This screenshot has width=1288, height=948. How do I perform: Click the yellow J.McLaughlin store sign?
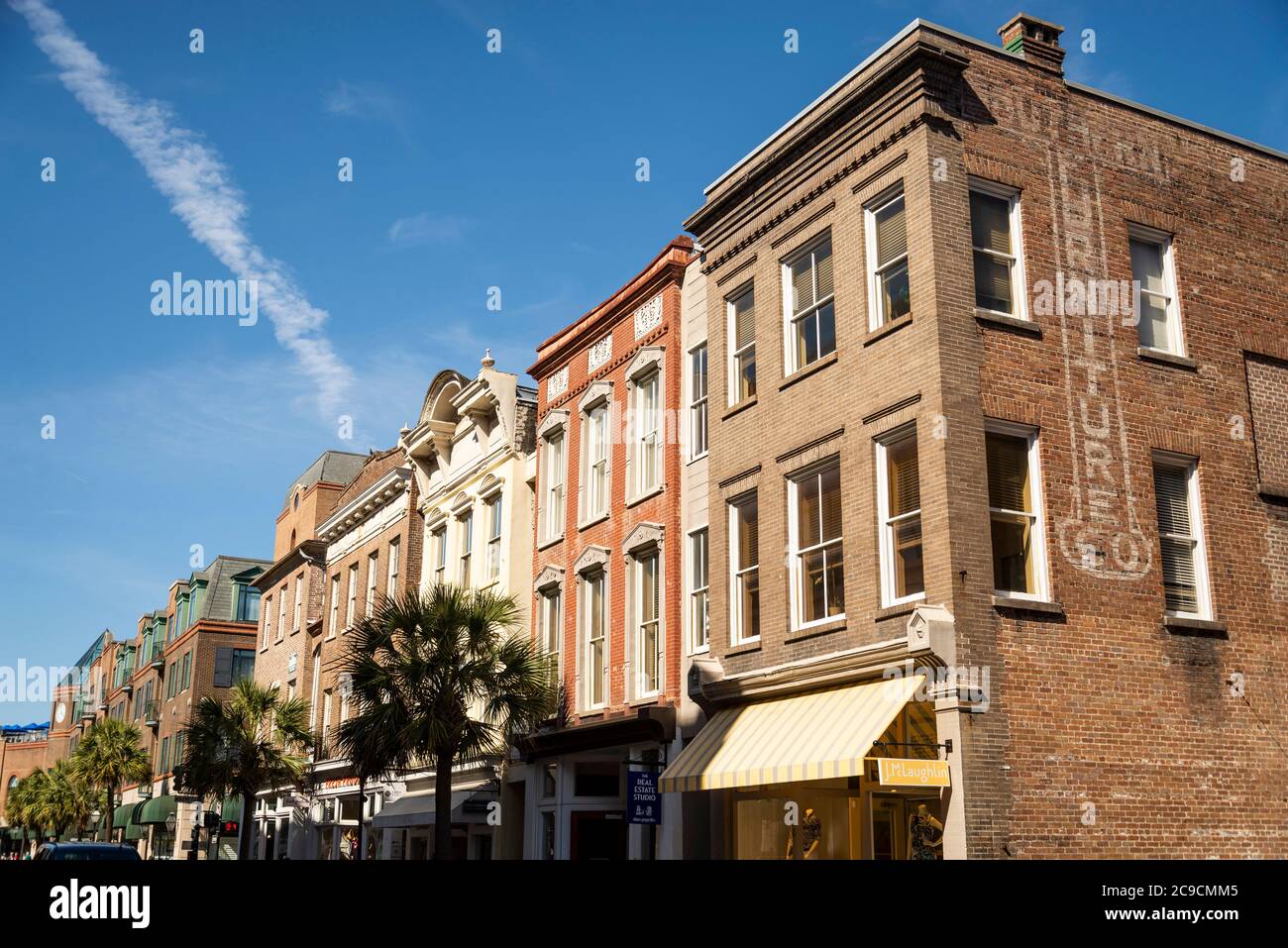pyautogui.click(x=912, y=772)
